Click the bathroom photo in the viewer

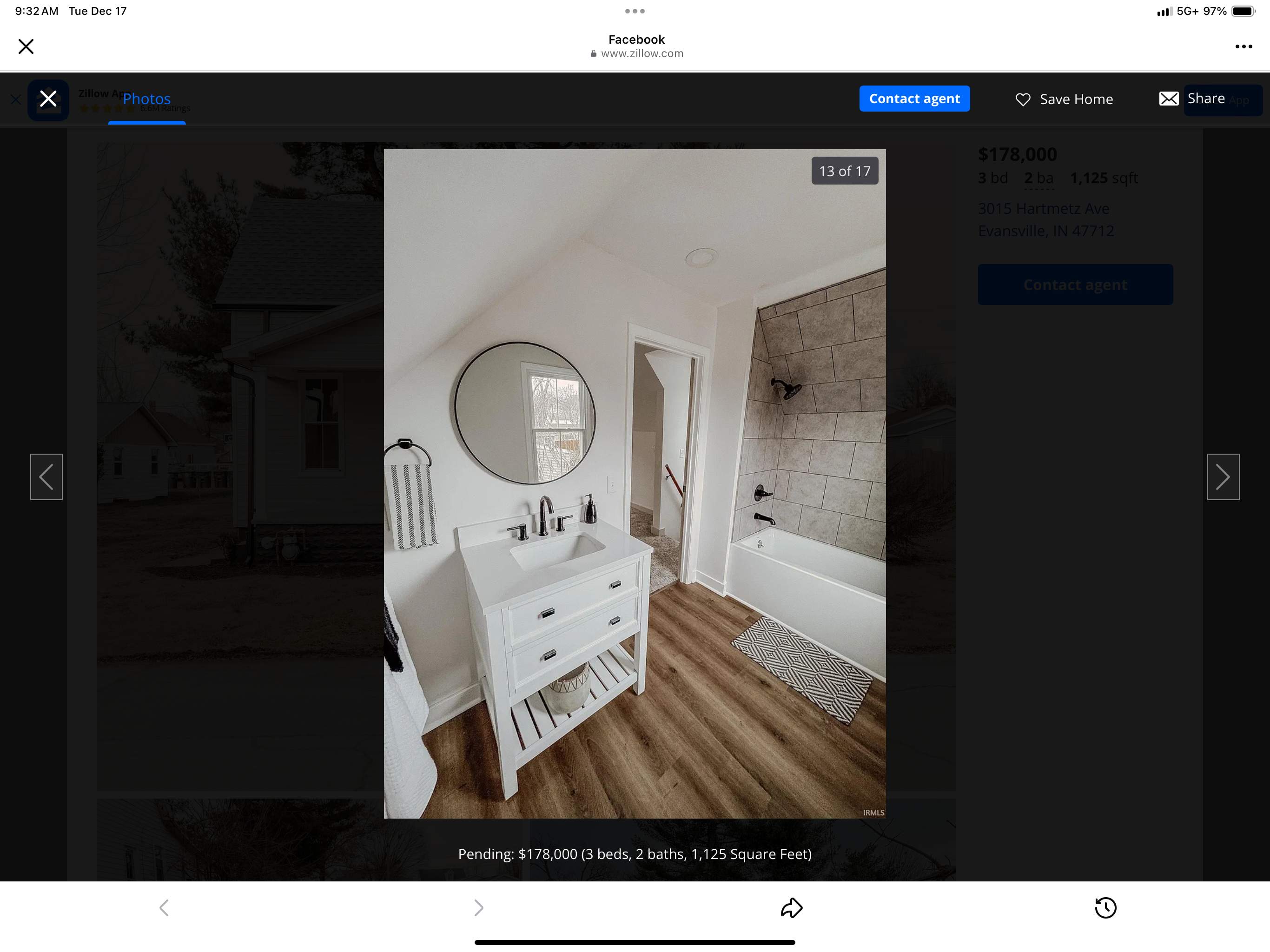pos(635,483)
